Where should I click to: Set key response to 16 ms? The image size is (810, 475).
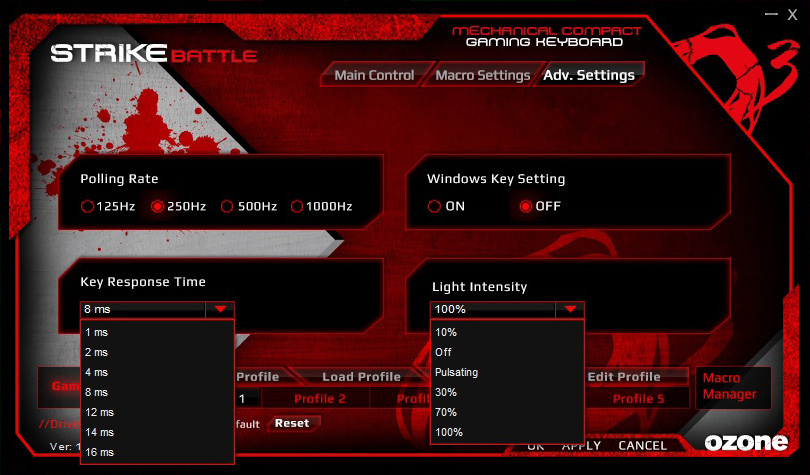point(158,452)
